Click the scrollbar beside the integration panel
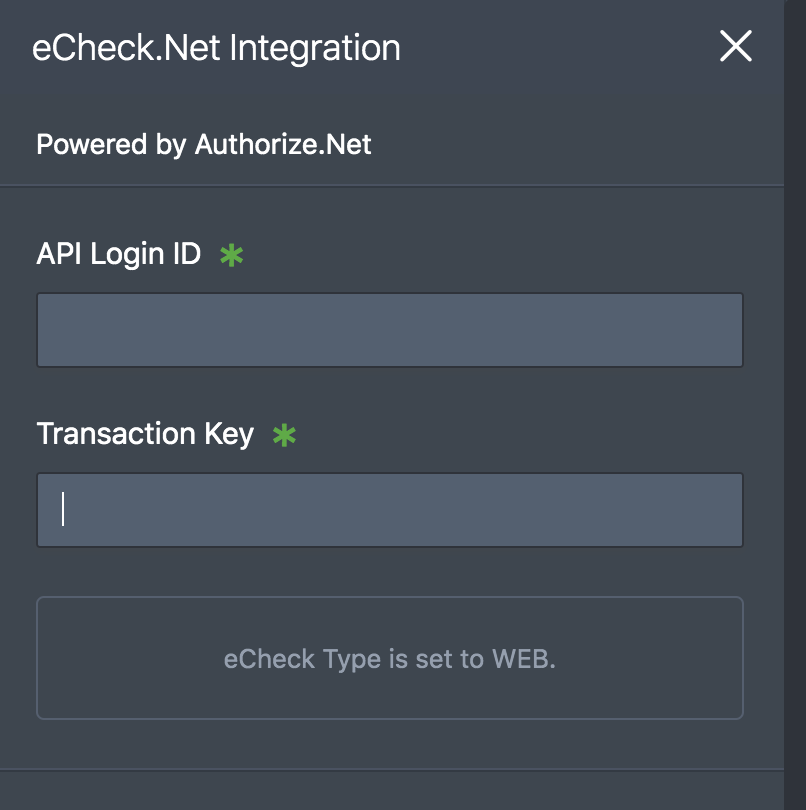This screenshot has height=810, width=806. (x=795, y=405)
